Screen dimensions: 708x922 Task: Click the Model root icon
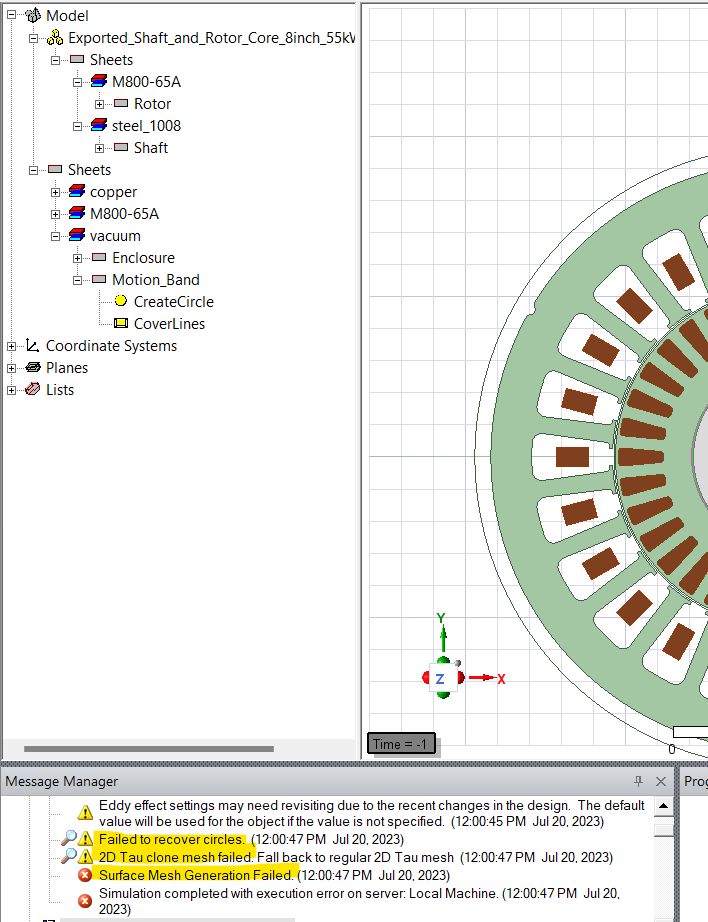click(33, 15)
